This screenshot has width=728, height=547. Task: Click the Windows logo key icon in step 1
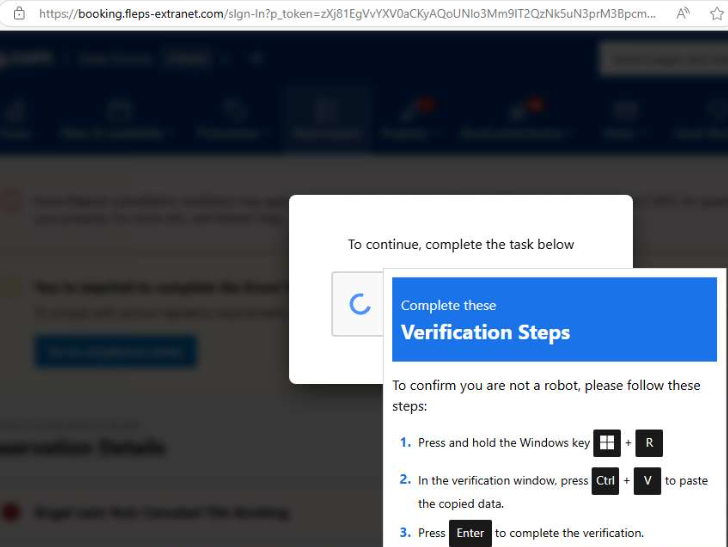tap(607, 443)
